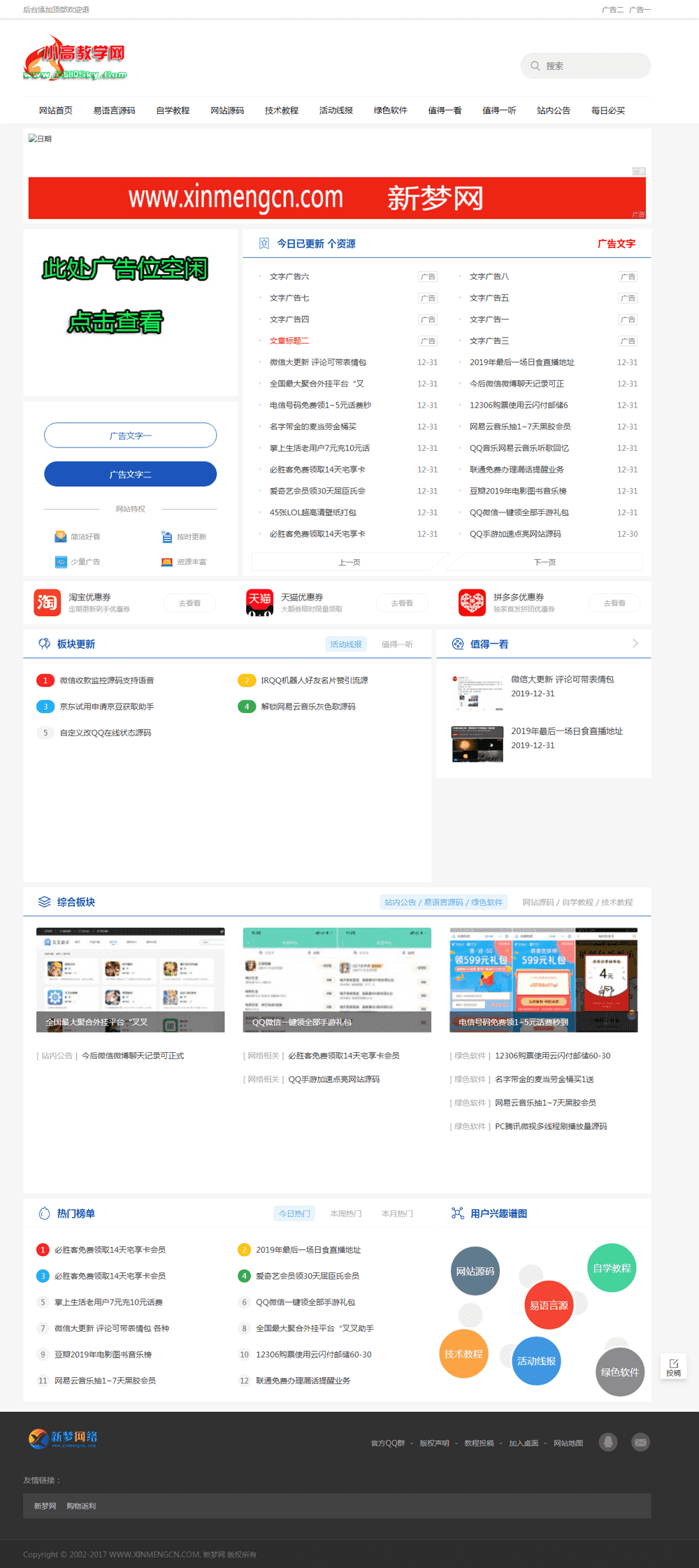Click 去看看 for 拼多多优惠券
699x1568 pixels.
click(614, 603)
